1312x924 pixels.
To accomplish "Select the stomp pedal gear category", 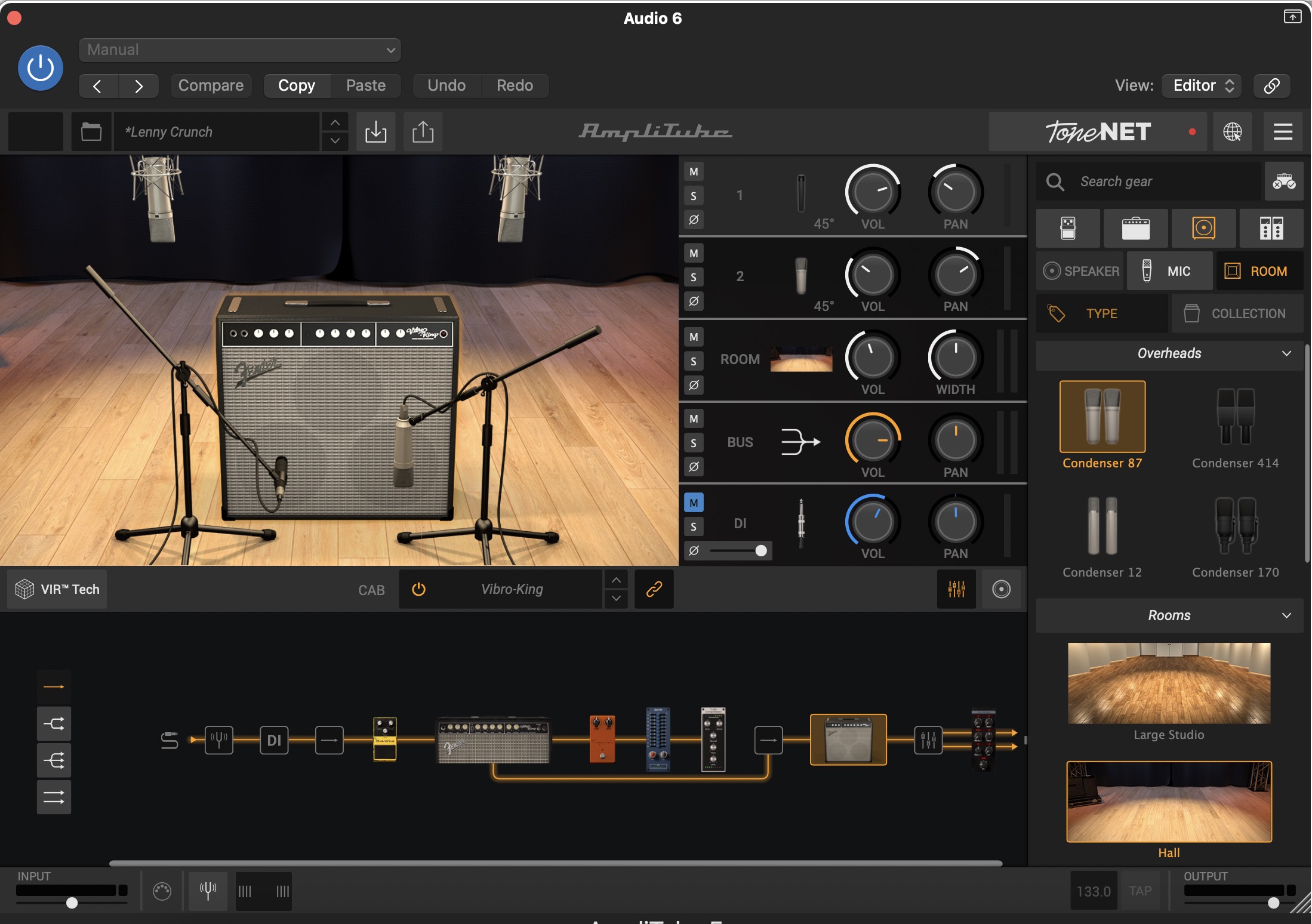I will coord(1068,229).
